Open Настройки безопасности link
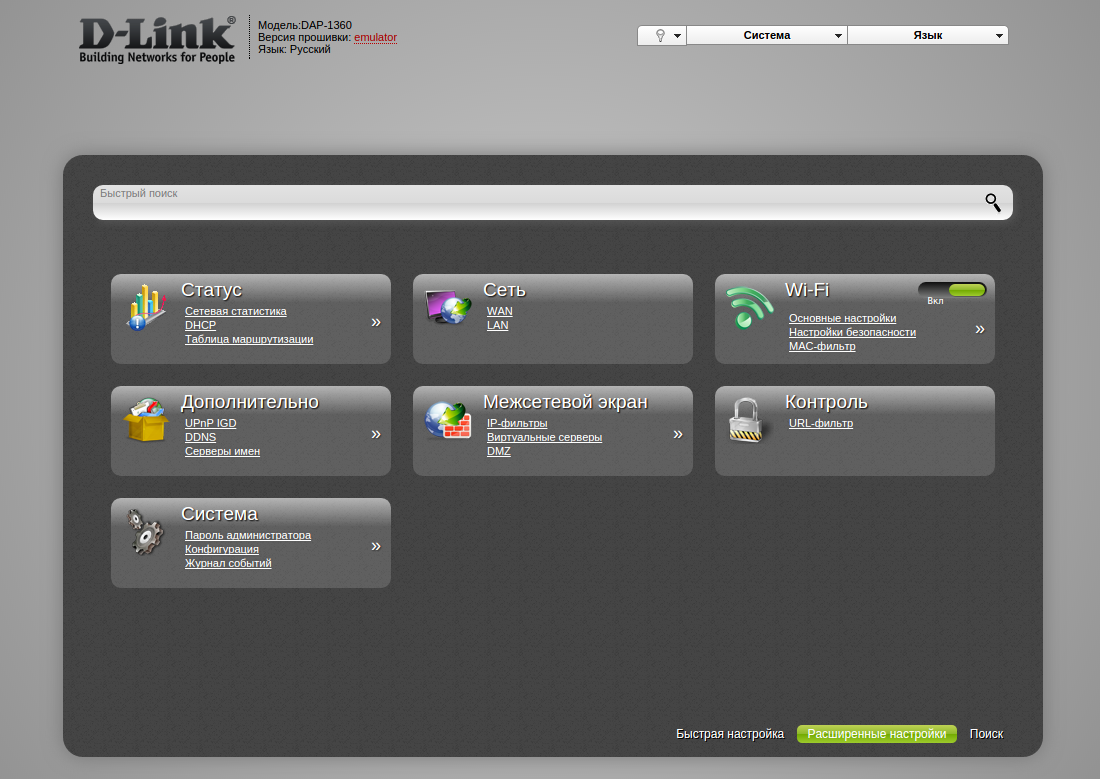The height and width of the screenshot is (779, 1100). click(x=852, y=332)
